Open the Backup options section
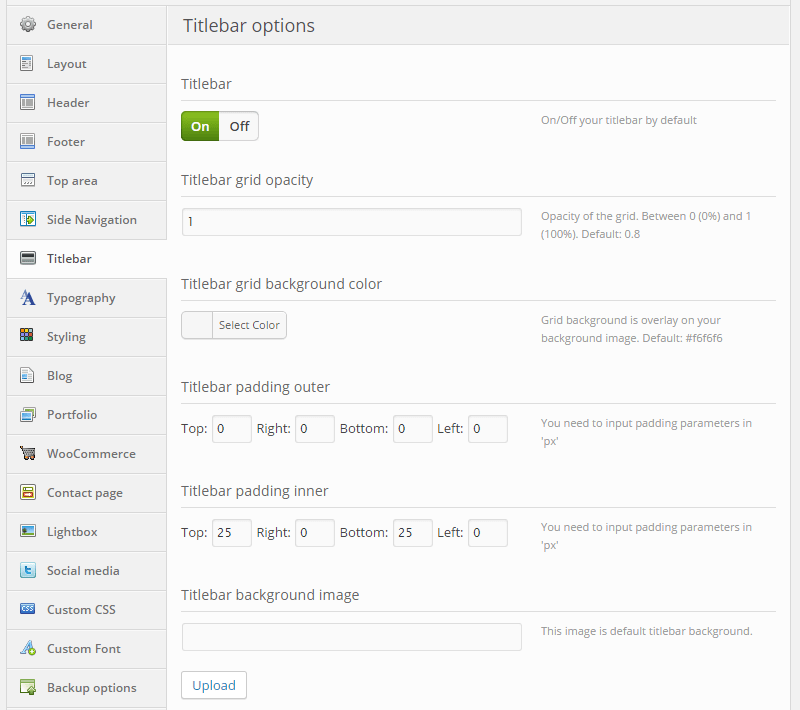 click(91, 688)
